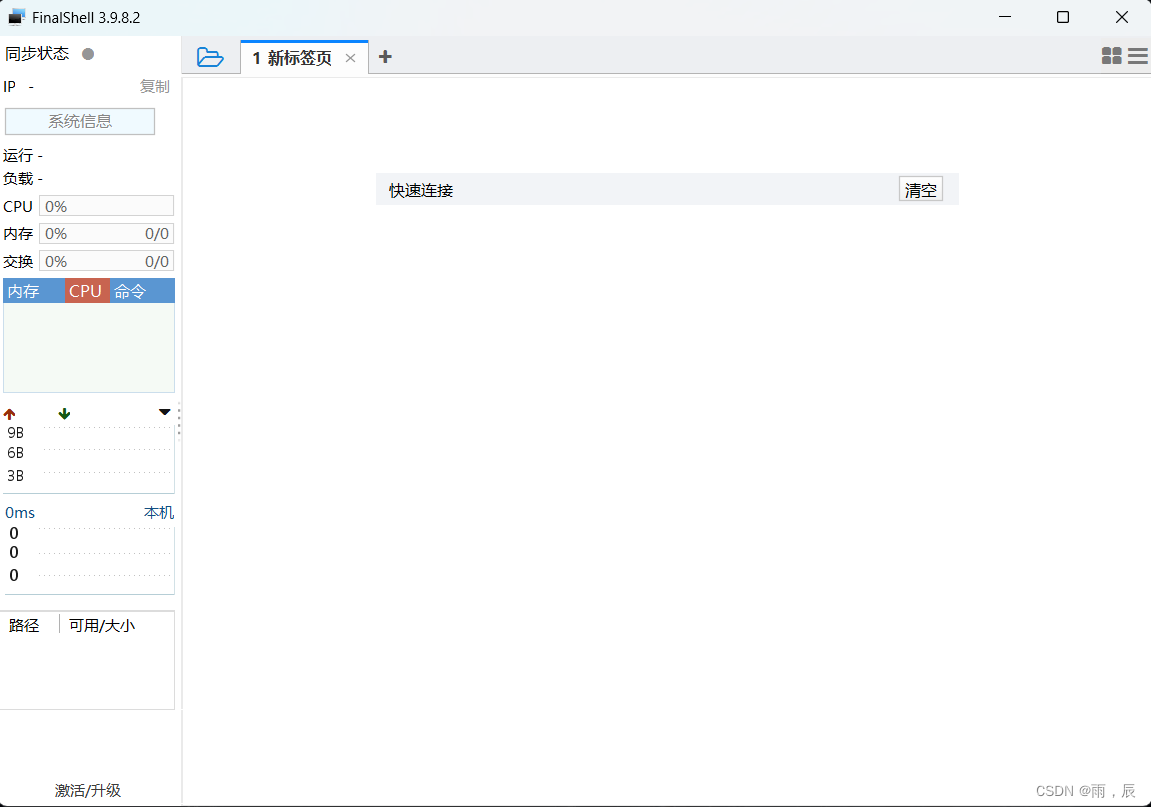Click the FinalShell logo in title bar
Viewport: 1151px width, 807px height.
[x=17, y=16]
